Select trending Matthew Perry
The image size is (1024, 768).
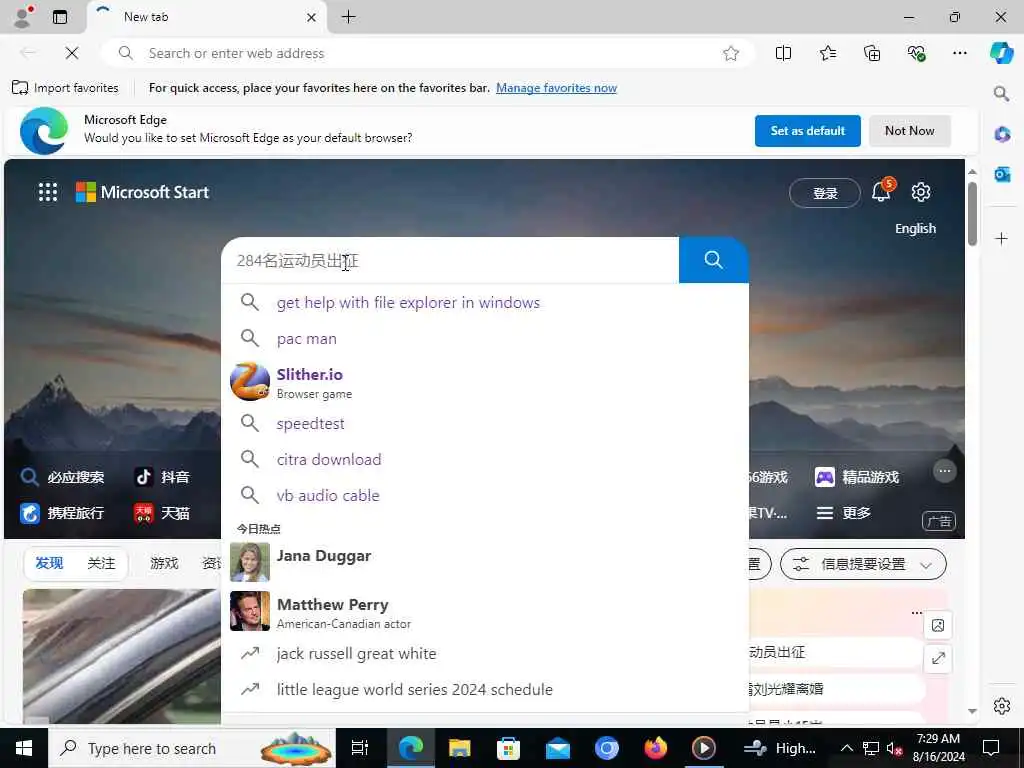click(485, 611)
